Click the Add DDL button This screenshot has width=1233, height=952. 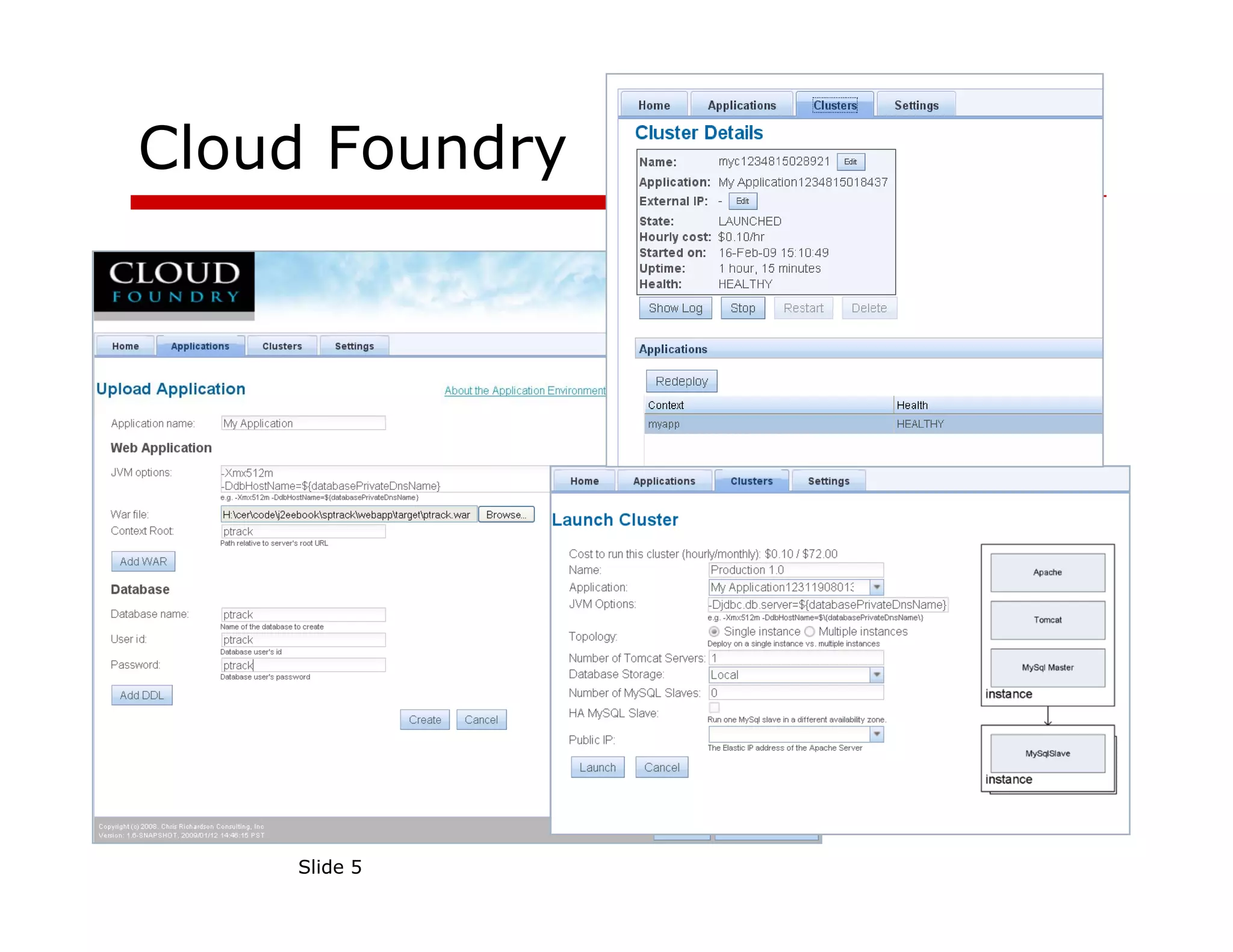tap(141, 695)
